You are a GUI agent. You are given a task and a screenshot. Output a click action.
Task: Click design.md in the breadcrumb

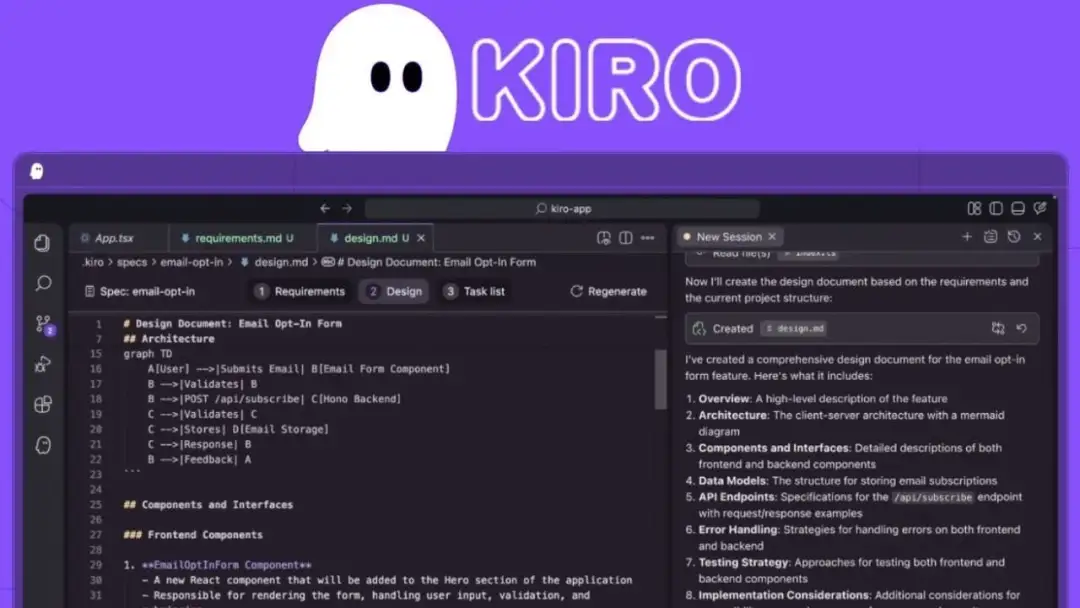[281, 262]
